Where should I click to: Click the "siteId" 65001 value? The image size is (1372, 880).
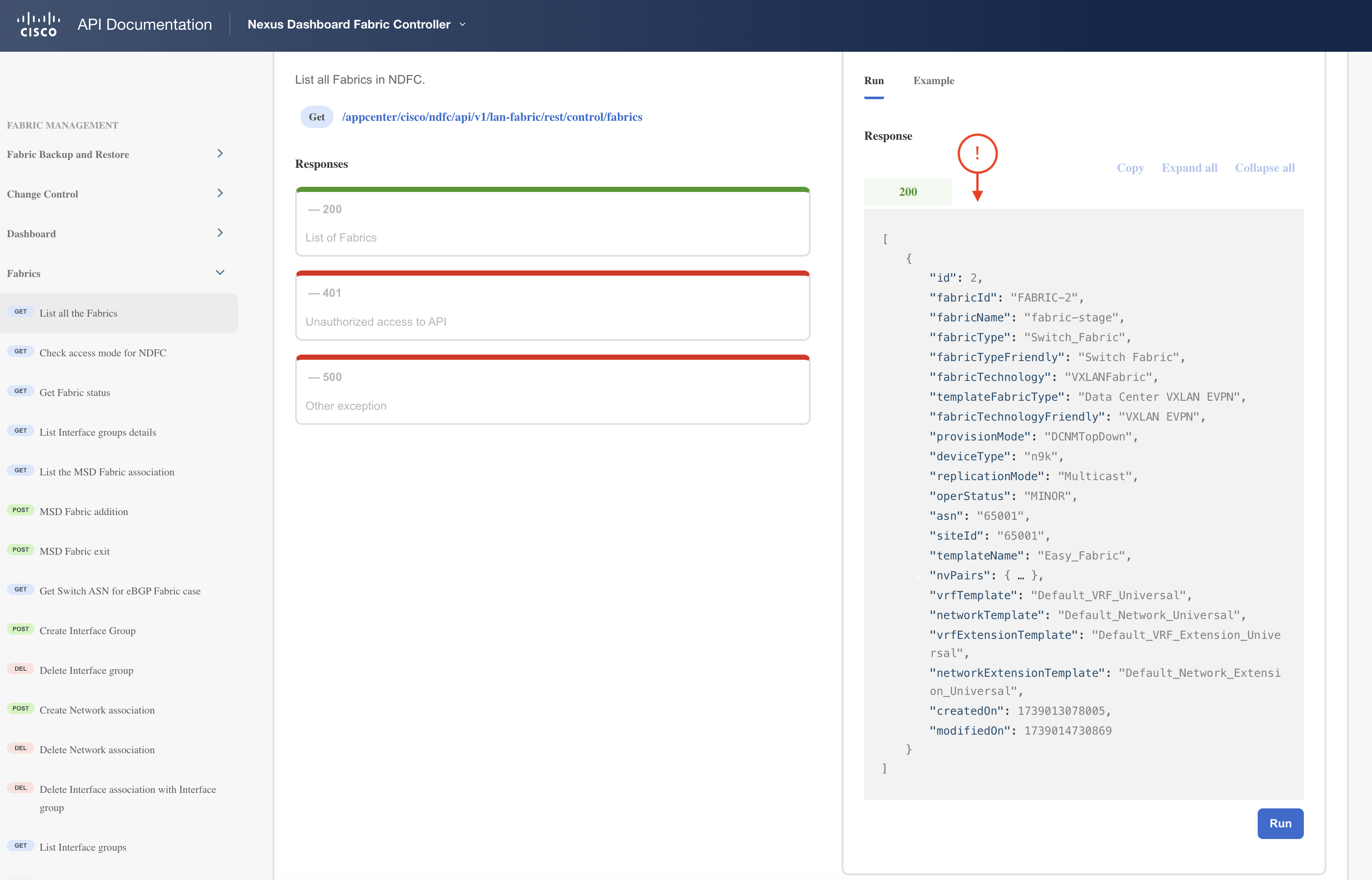1020,536
